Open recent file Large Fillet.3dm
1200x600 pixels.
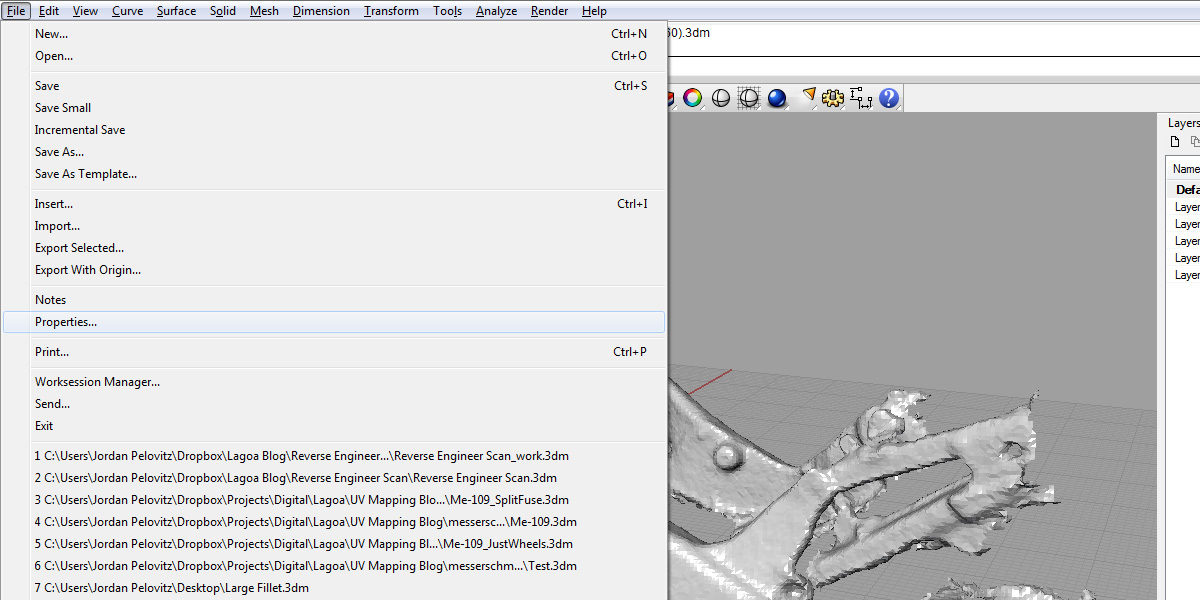pos(172,588)
